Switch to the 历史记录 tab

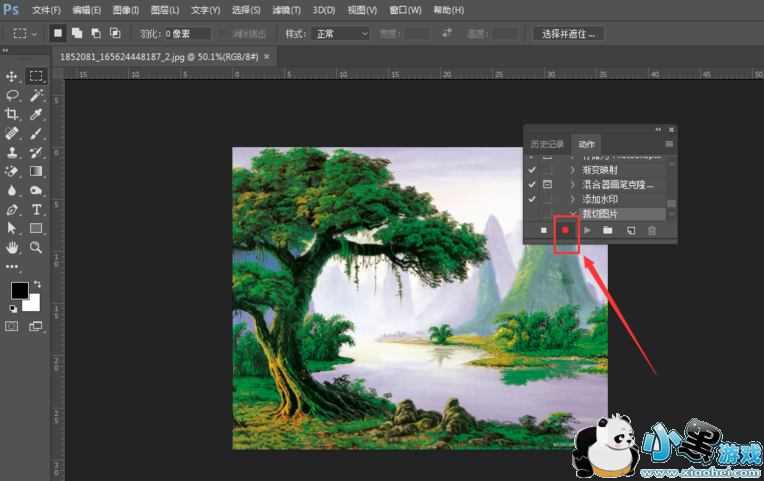point(547,145)
